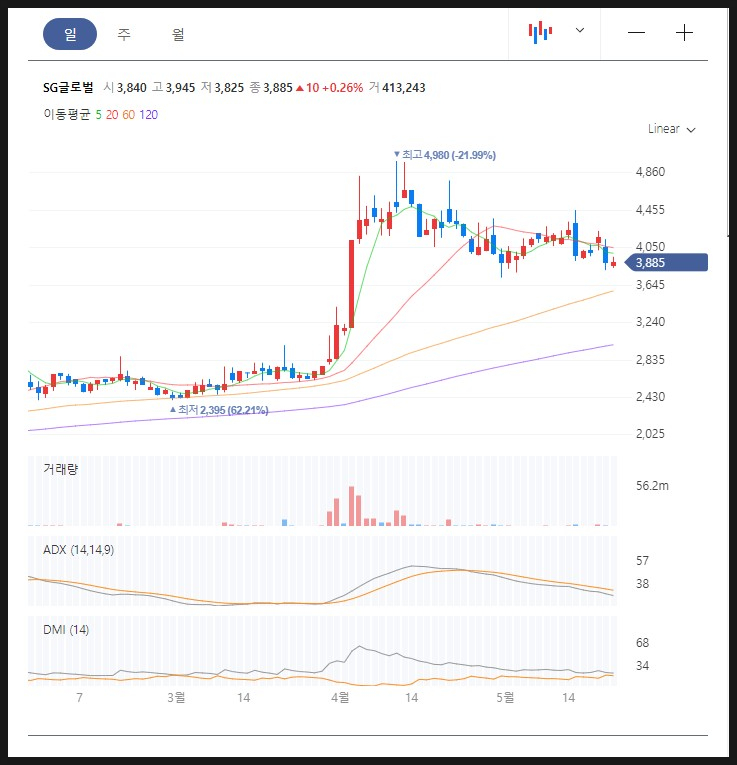
Task: Switch to the 월 (monthly) tab
Action: [x=178, y=34]
